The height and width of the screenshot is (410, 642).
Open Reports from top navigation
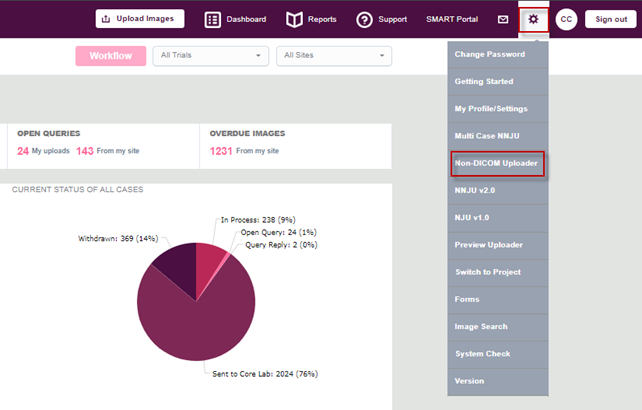pyautogui.click(x=311, y=19)
